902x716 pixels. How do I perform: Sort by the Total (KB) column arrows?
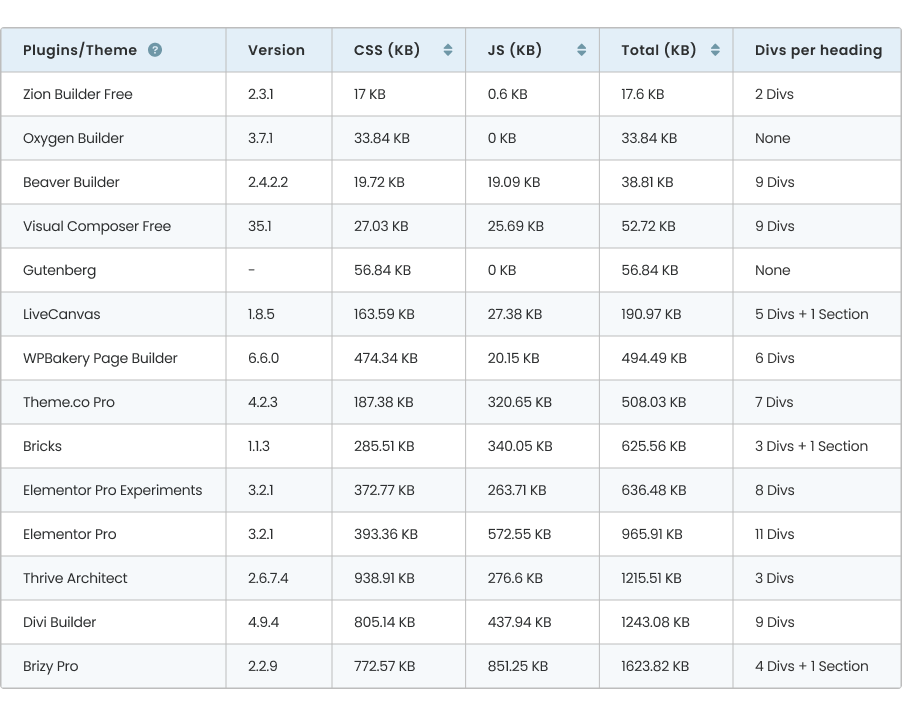(x=715, y=50)
